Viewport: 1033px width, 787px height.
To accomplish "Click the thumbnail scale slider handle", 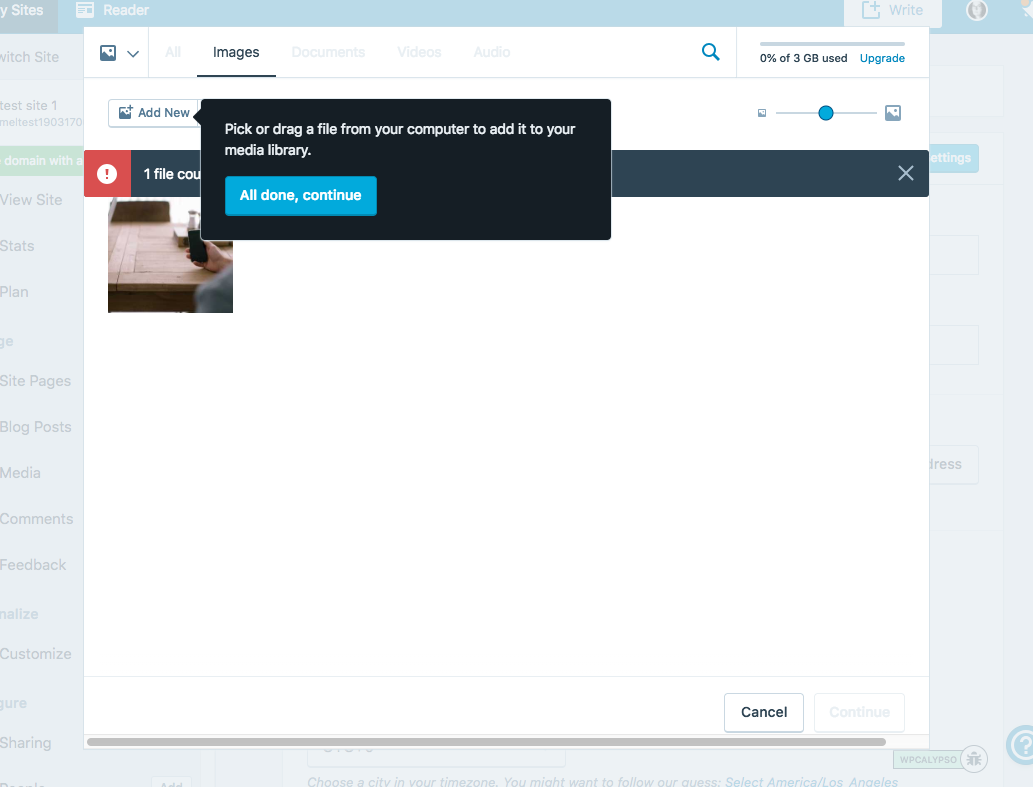I will pos(825,113).
